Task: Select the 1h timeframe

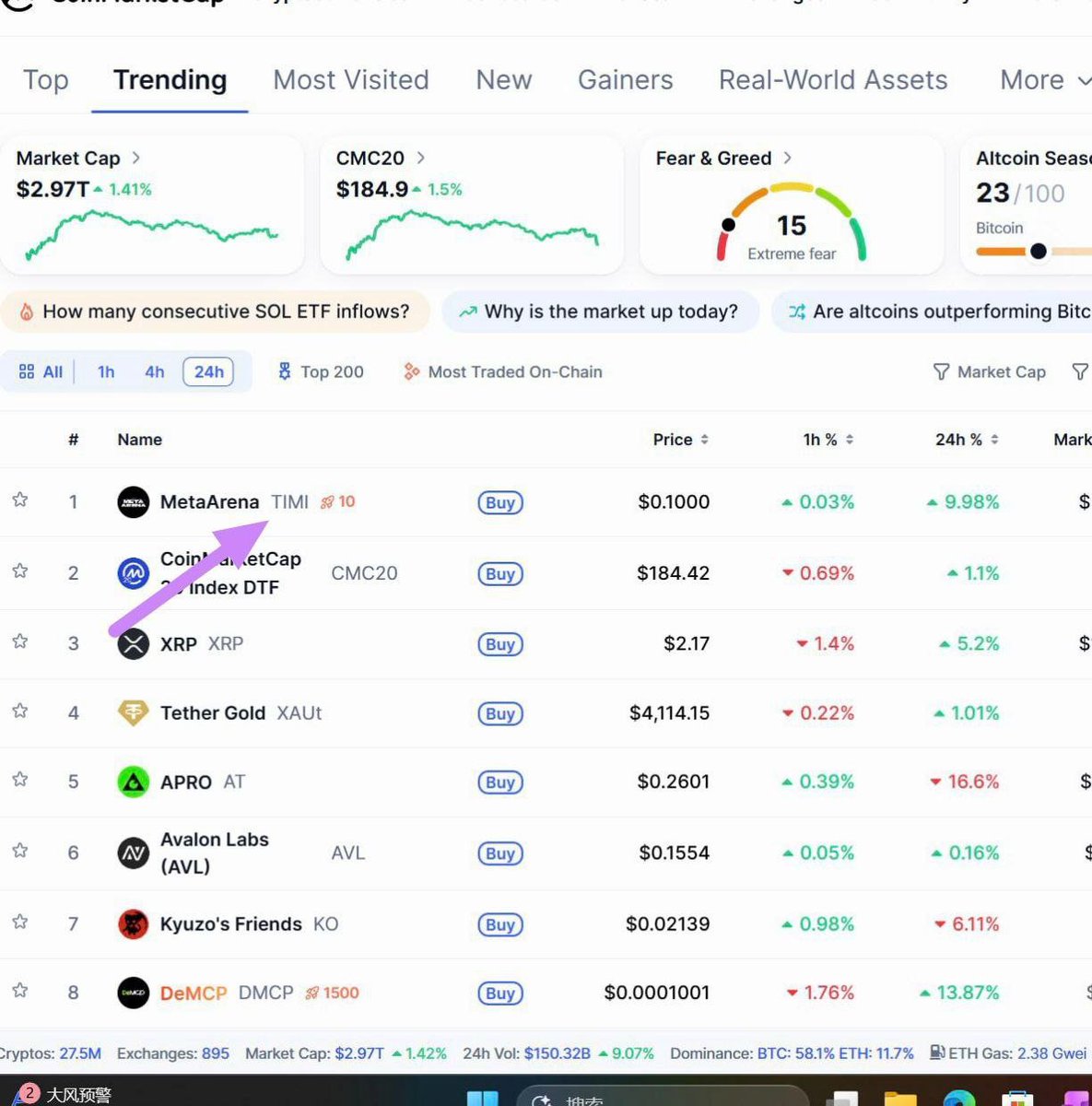Action: click(106, 371)
